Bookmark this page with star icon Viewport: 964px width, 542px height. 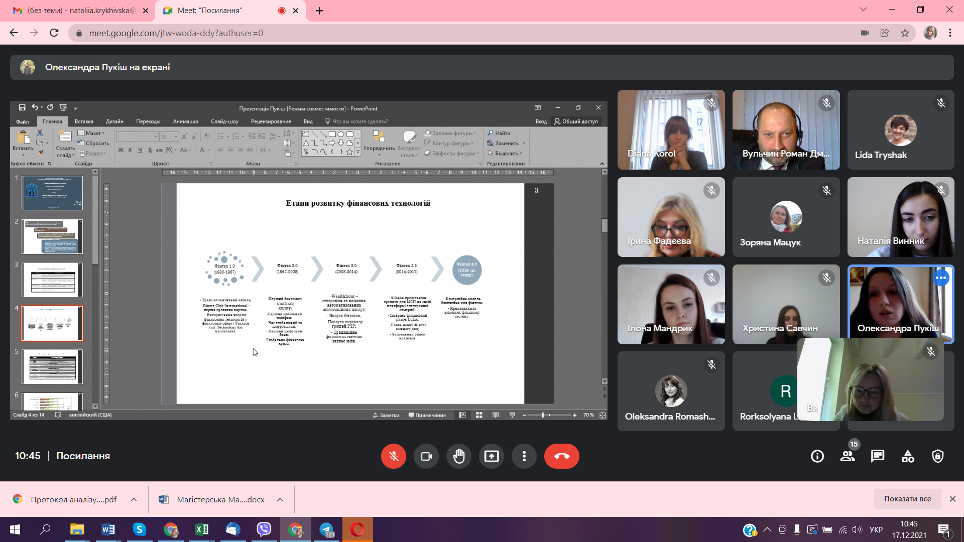(x=905, y=32)
